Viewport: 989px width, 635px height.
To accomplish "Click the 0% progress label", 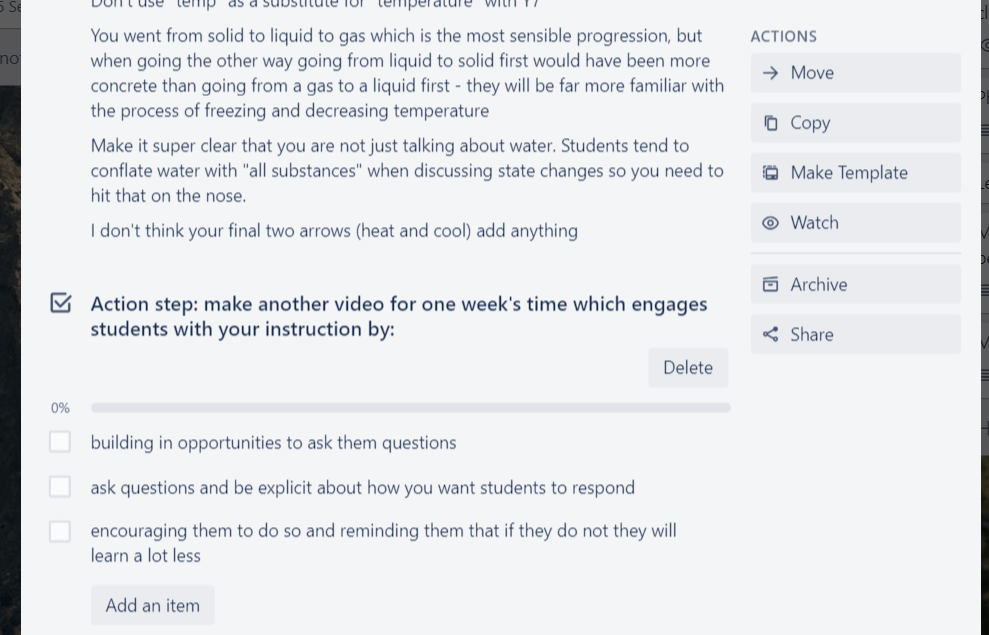I will pos(60,407).
